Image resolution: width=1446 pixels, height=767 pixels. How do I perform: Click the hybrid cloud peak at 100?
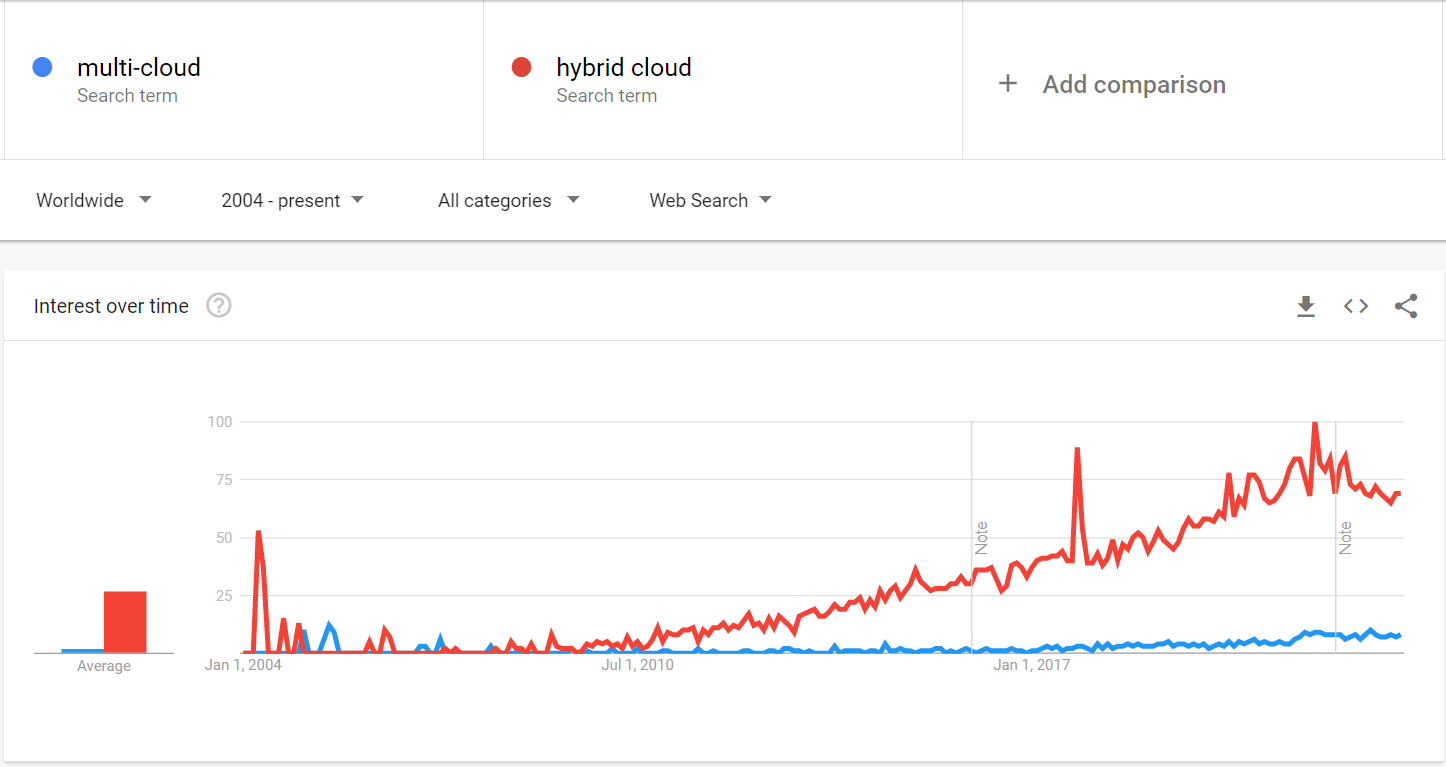(1314, 423)
